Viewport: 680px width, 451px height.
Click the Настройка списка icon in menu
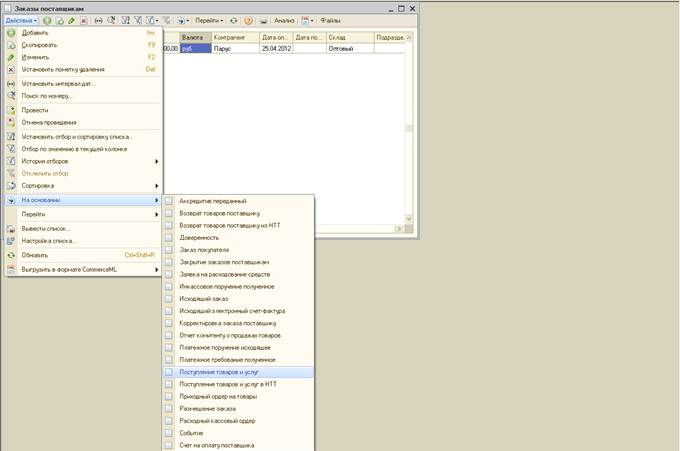click(11, 241)
